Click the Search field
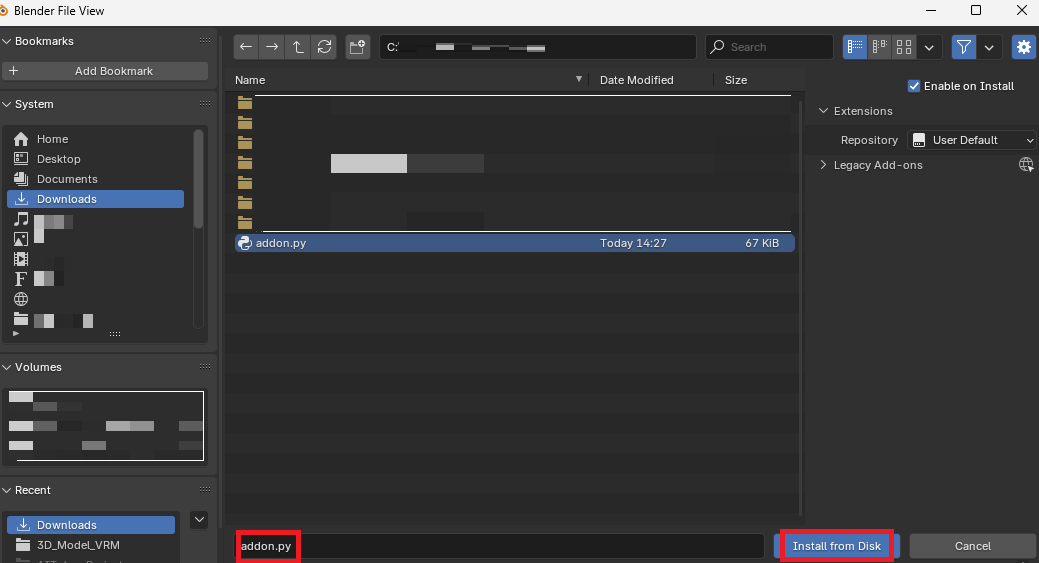The height and width of the screenshot is (563, 1039). (x=769, y=47)
